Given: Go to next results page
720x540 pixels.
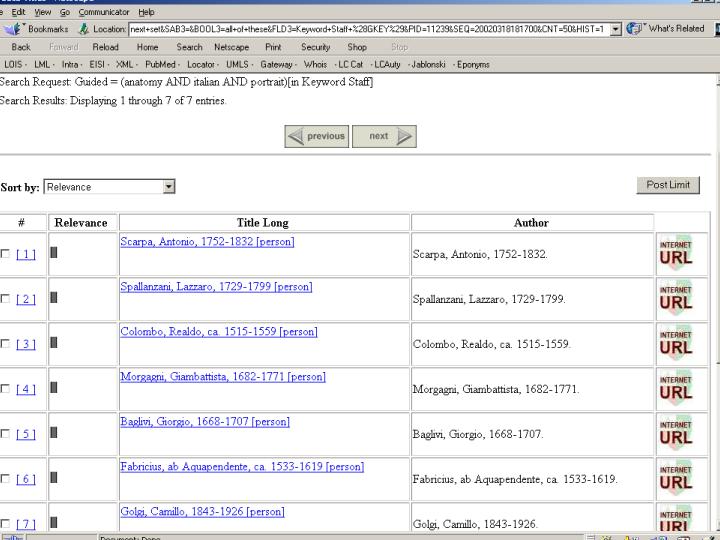Looking at the screenshot, I should click(385, 136).
